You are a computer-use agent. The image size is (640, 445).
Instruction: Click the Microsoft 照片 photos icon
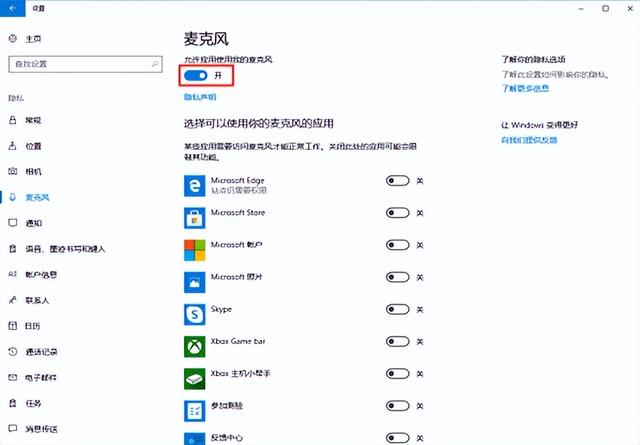[x=195, y=282]
